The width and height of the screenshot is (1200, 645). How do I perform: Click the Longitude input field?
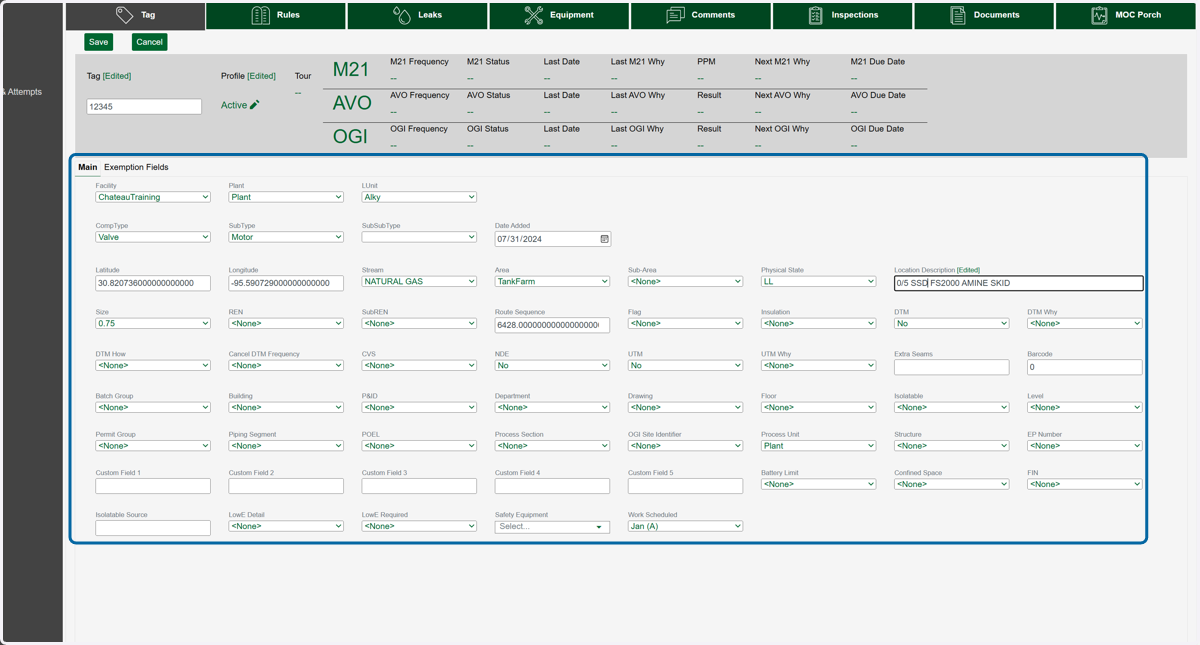click(286, 283)
